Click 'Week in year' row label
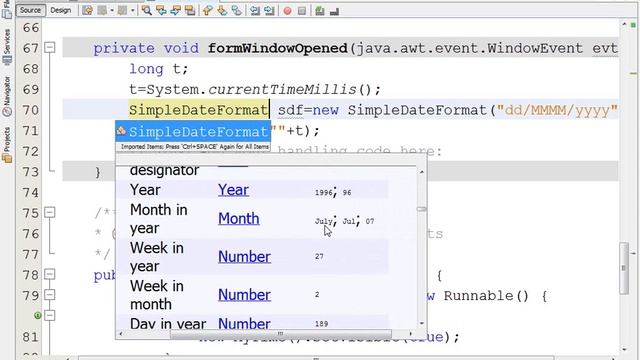The width and height of the screenshot is (640, 360). coord(157,257)
